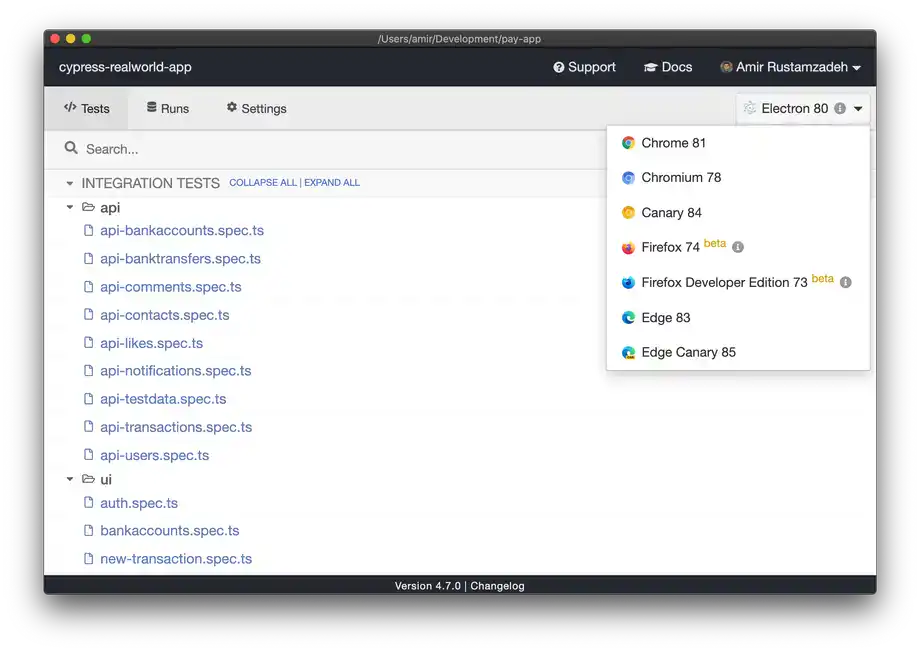
Task: Open the Amir Rustamzadeh user menu caret
Action: point(857,68)
